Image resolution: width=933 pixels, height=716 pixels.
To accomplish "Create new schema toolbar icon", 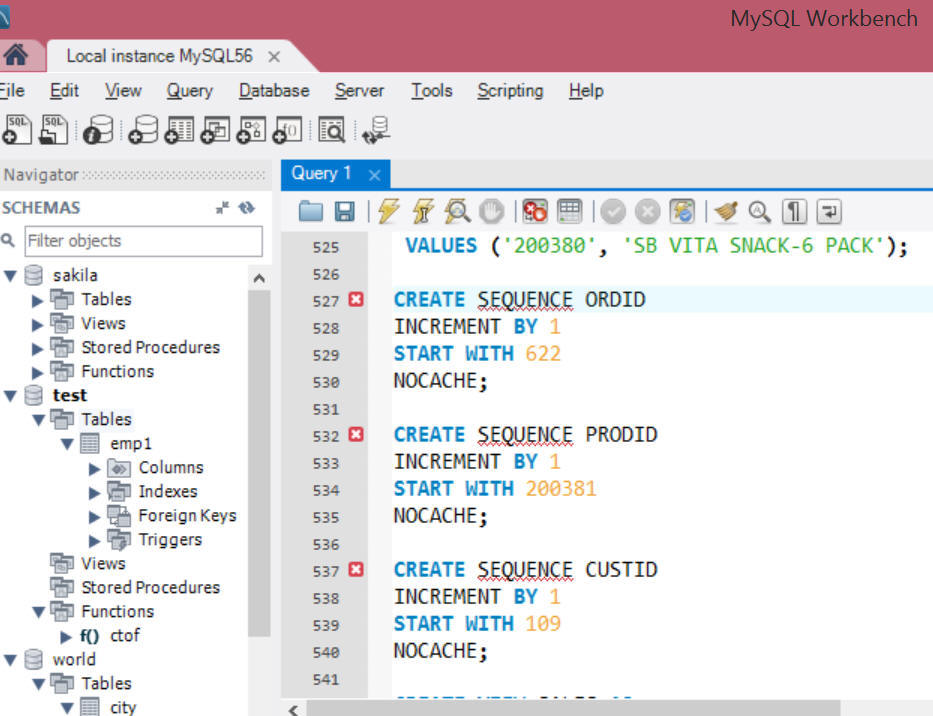I will [x=143, y=130].
